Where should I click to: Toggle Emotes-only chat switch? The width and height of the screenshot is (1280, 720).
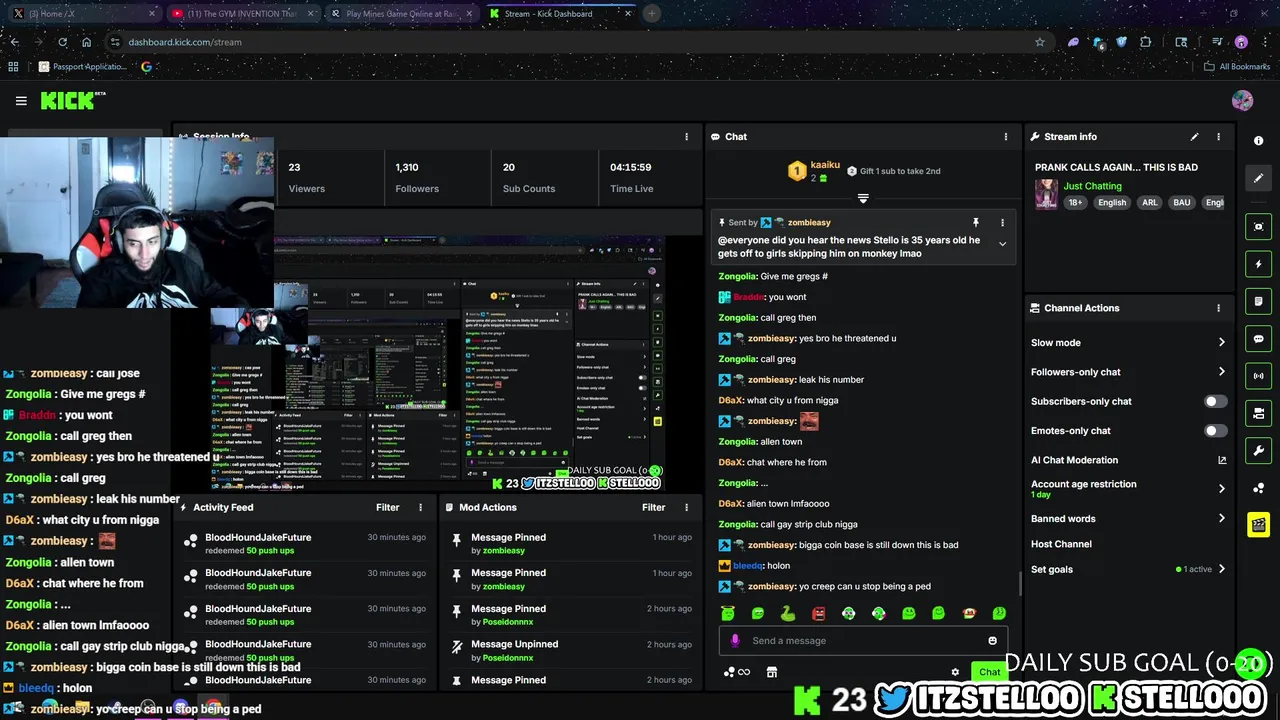[1215, 431]
